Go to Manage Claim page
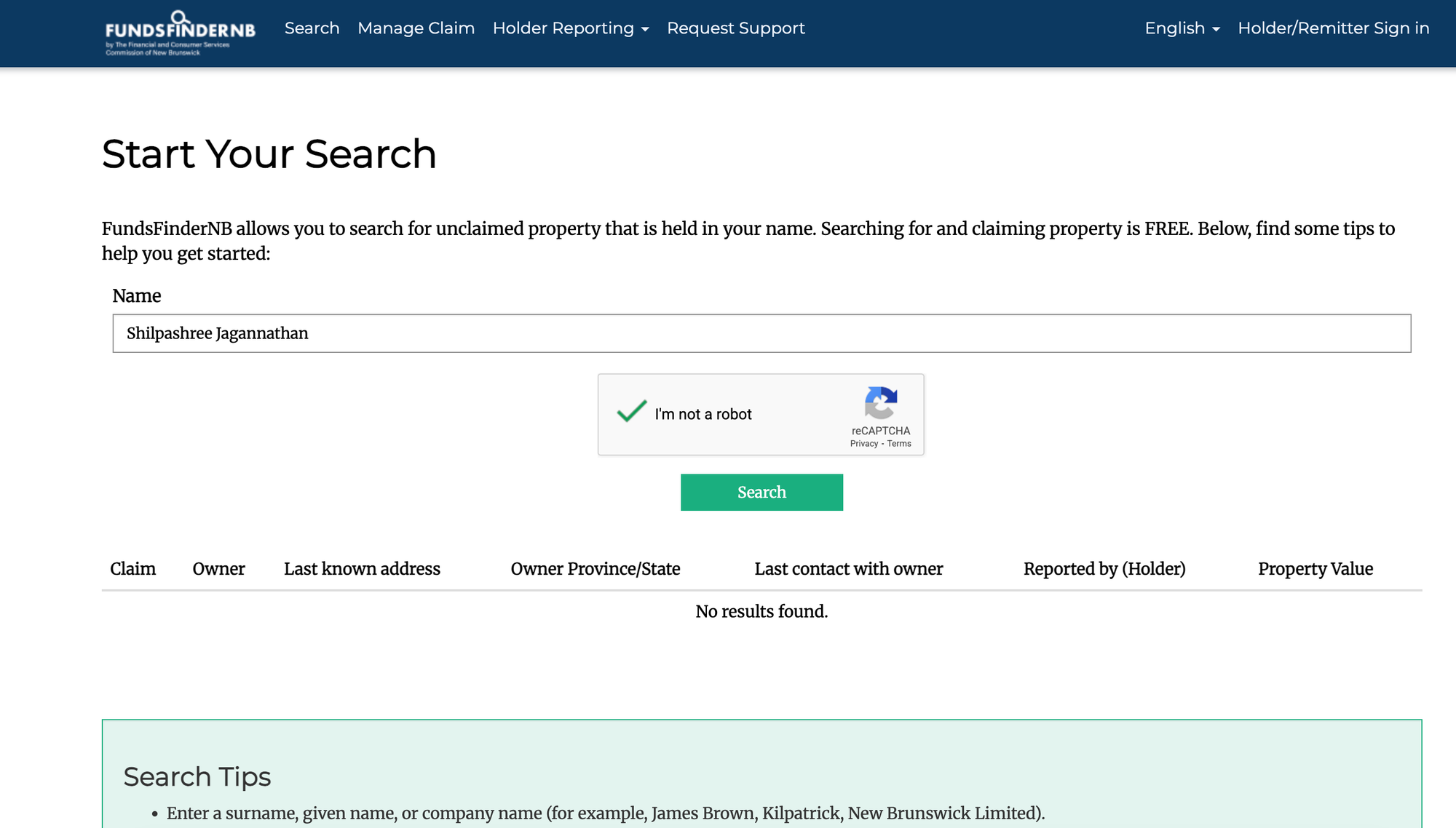 click(416, 28)
